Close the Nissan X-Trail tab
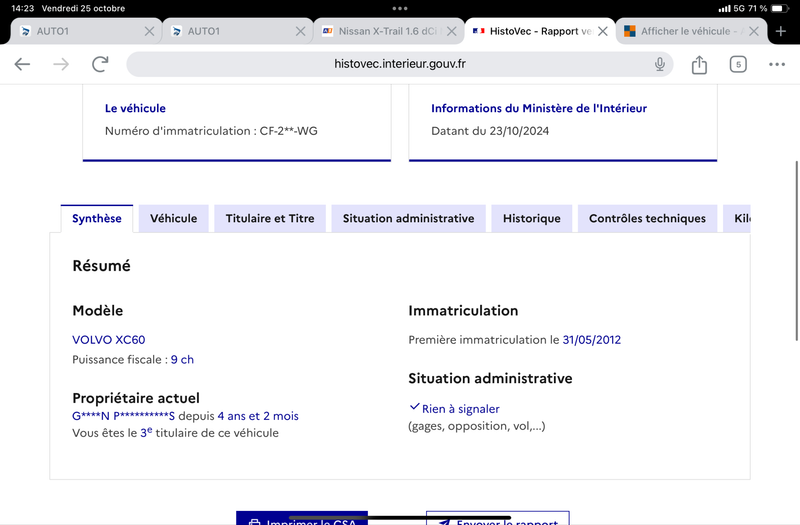Screen dimensions: 800x525 452,32
